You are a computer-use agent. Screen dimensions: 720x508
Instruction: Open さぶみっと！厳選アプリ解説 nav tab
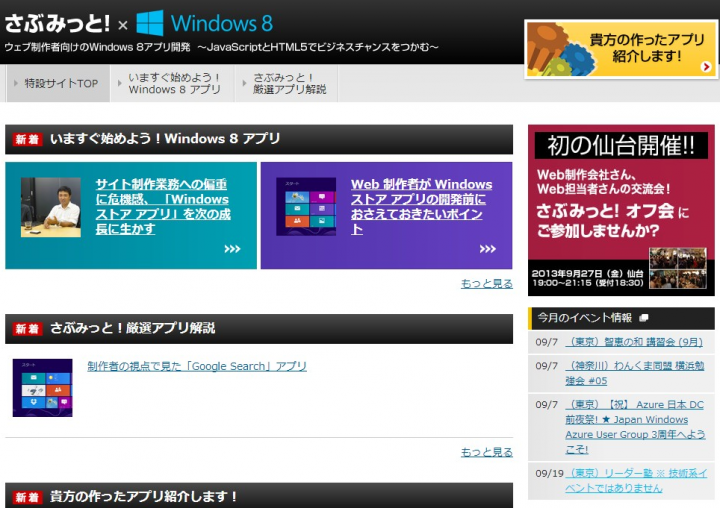(287, 83)
